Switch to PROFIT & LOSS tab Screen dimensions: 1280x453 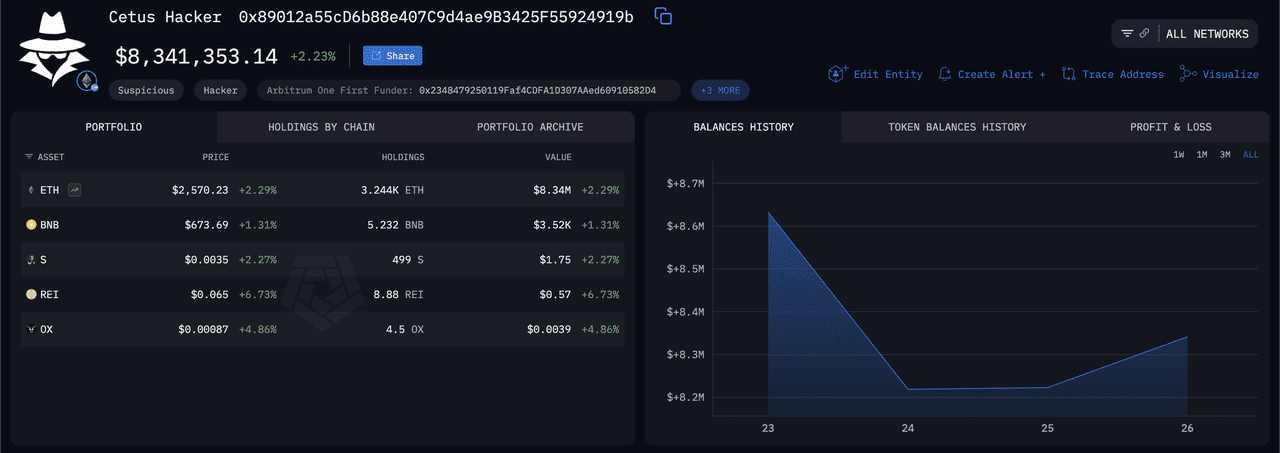1170,127
